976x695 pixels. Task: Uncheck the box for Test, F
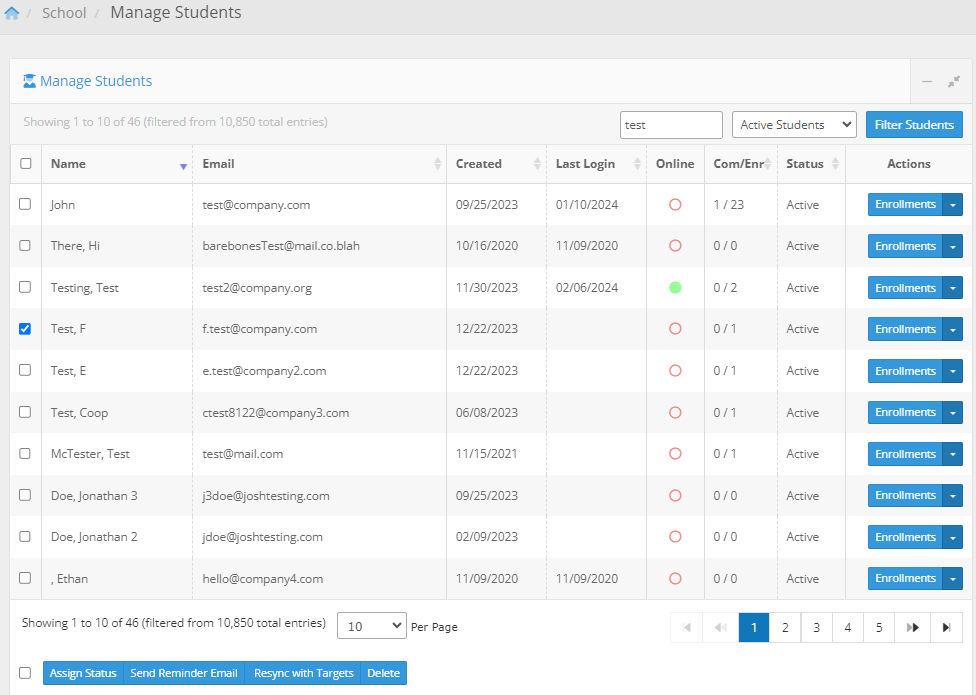(25, 329)
